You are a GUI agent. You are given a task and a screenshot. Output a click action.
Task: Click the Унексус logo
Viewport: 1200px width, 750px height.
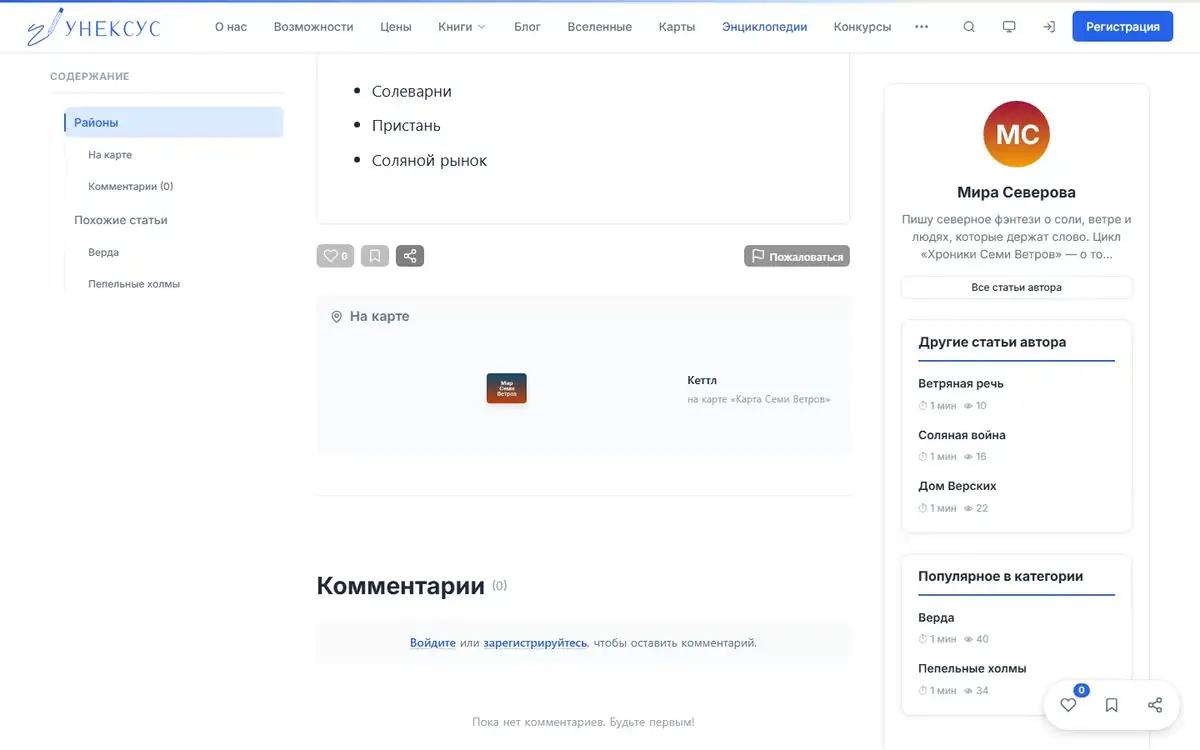(93, 27)
